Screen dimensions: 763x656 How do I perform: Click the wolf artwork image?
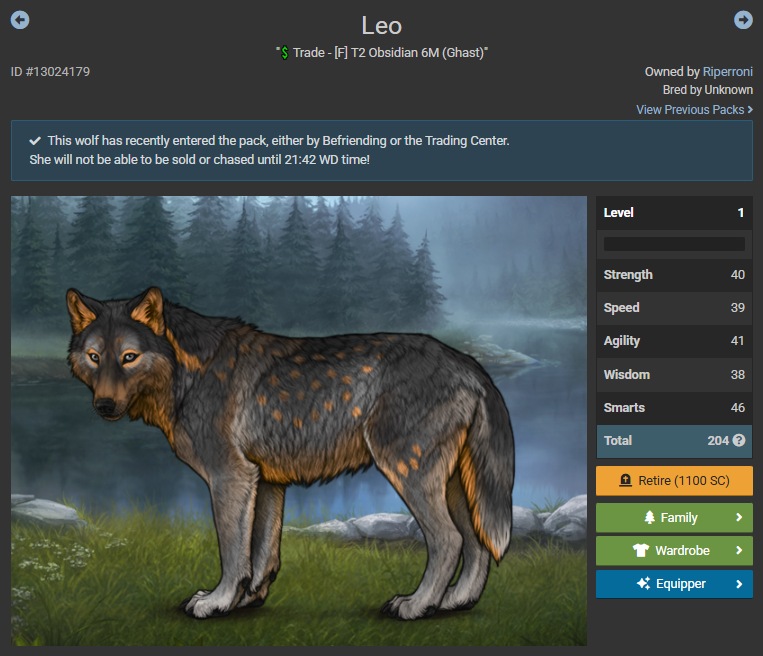(x=299, y=421)
